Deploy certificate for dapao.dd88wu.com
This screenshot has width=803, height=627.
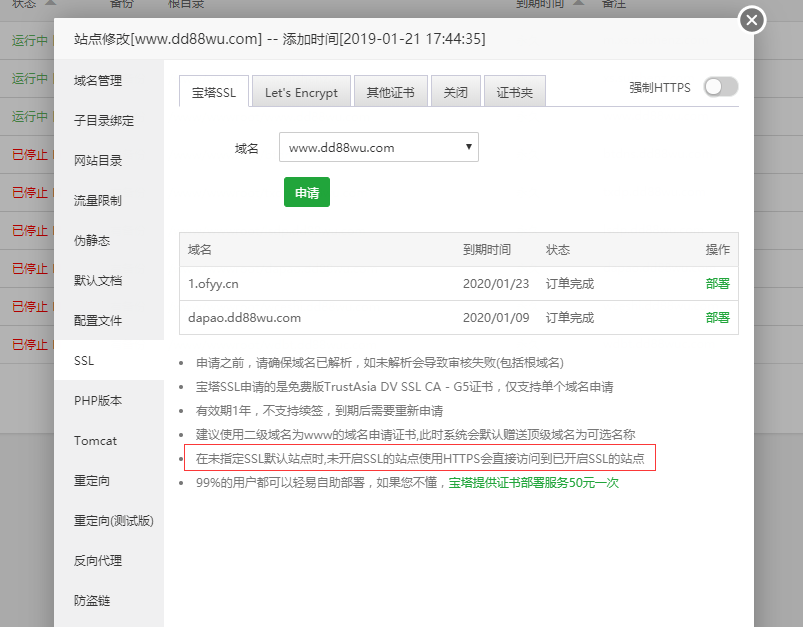717,318
